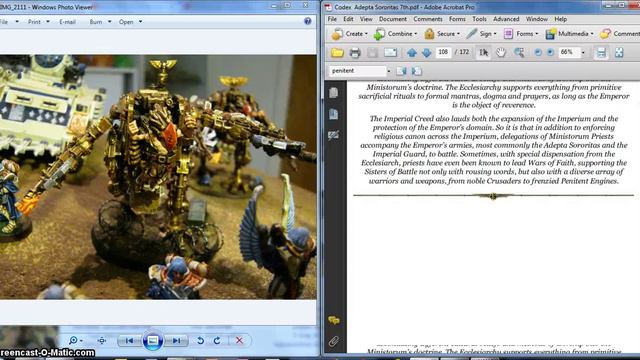Open the Acrobat Tools menu
Screen dimensions: 640x360
point(479,19)
